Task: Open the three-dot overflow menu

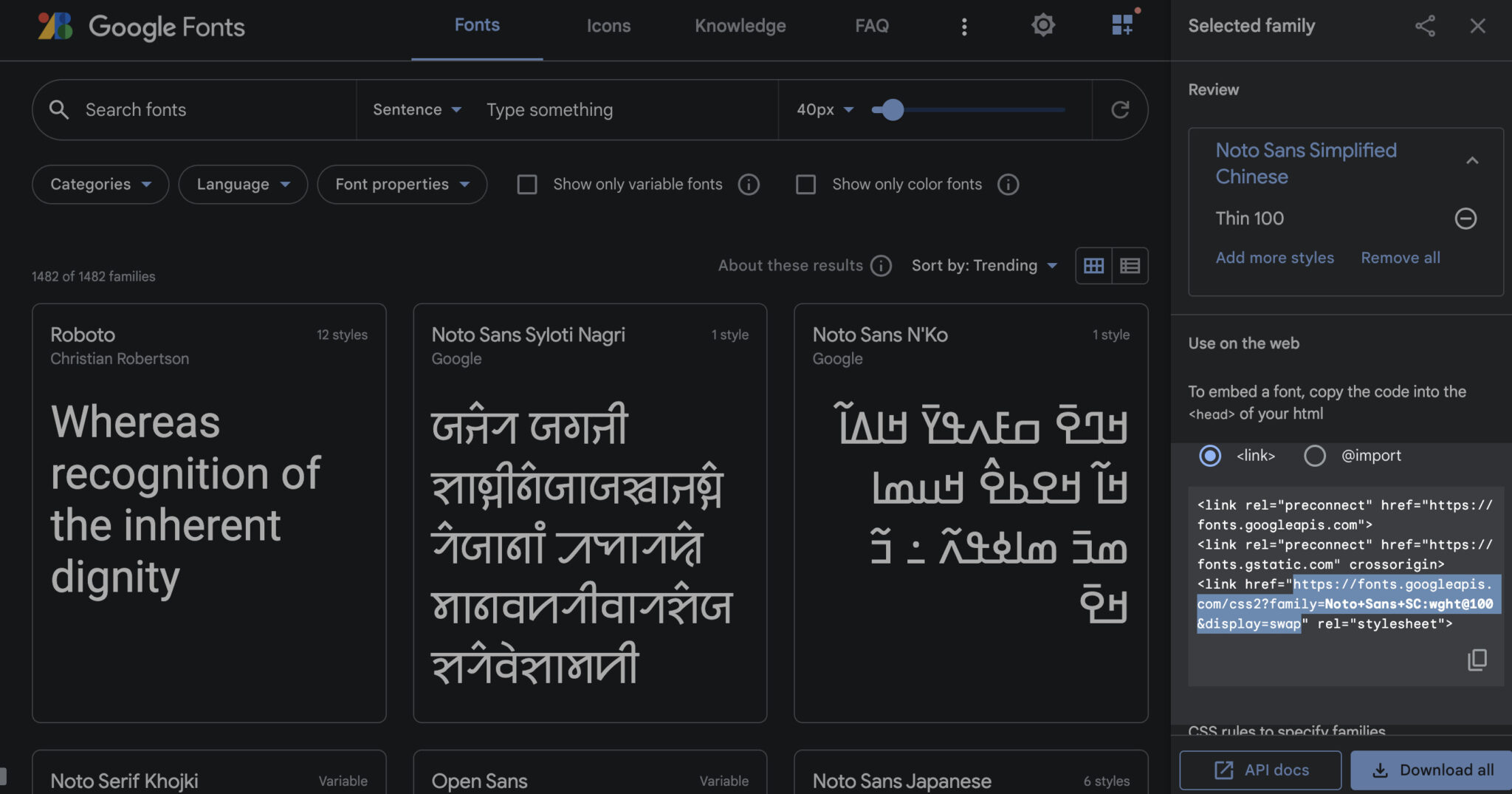Action: (964, 26)
